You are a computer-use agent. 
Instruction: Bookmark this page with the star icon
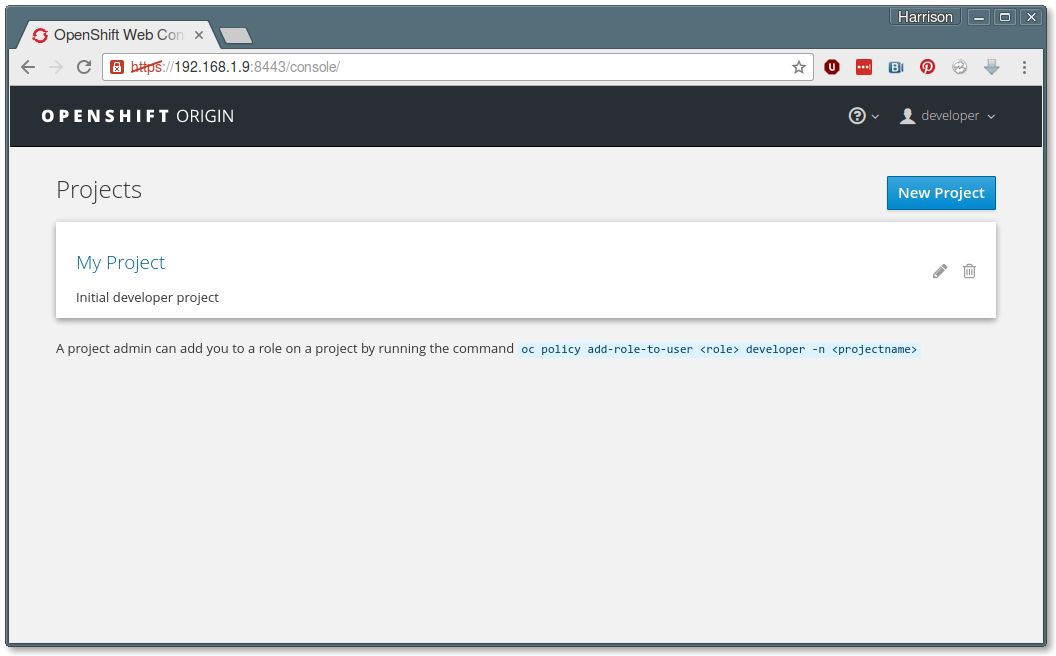point(799,67)
